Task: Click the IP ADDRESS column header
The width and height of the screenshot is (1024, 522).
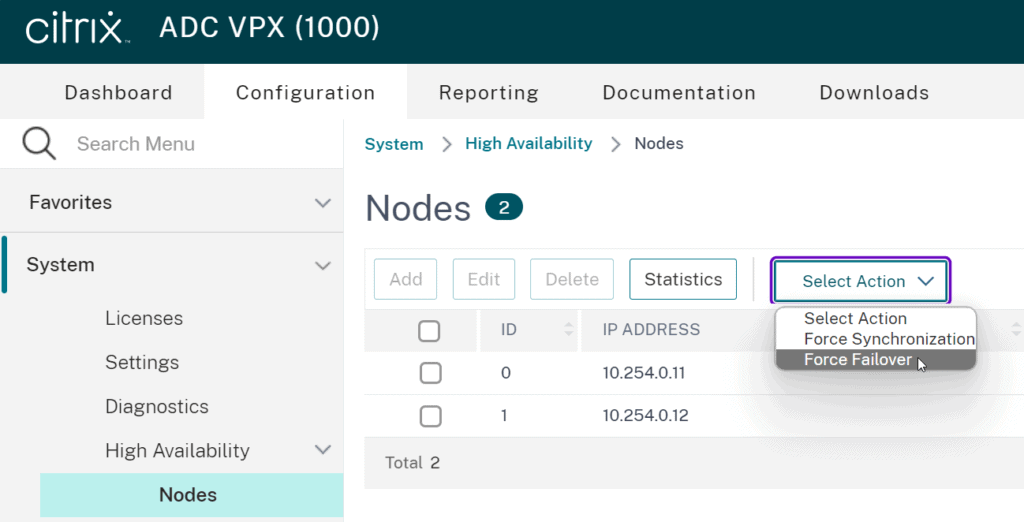Action: [x=651, y=329]
